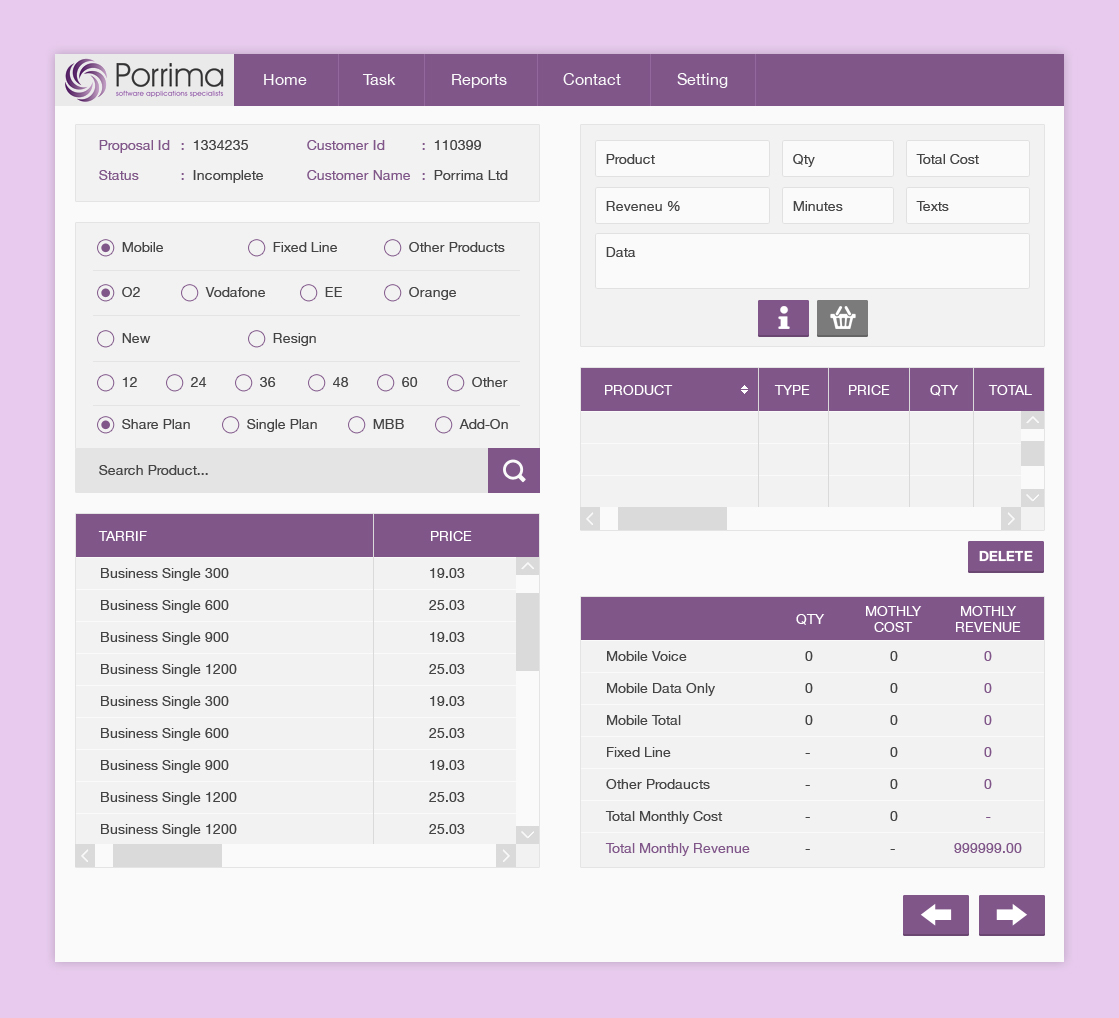Screen dimensions: 1119x1018
Task: Select the Mobile radio button
Action: [106, 248]
